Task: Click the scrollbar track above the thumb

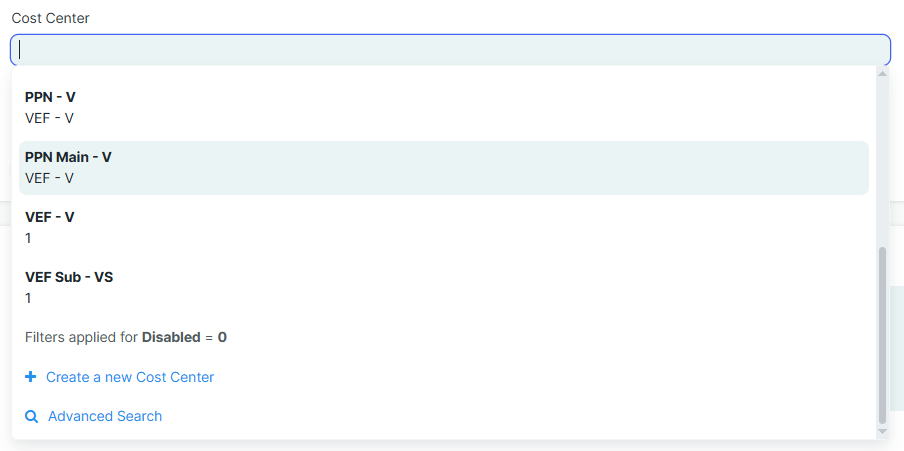Action: click(x=882, y=160)
